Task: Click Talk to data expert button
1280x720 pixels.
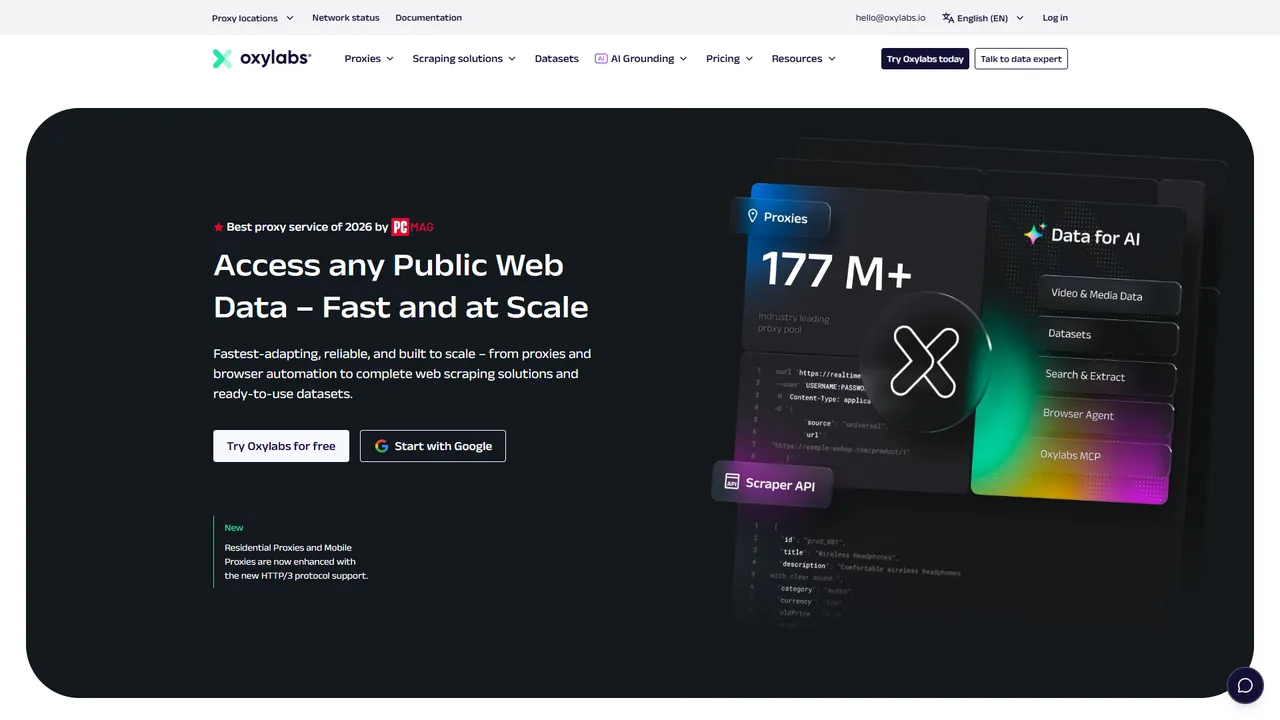Action: pos(1021,59)
